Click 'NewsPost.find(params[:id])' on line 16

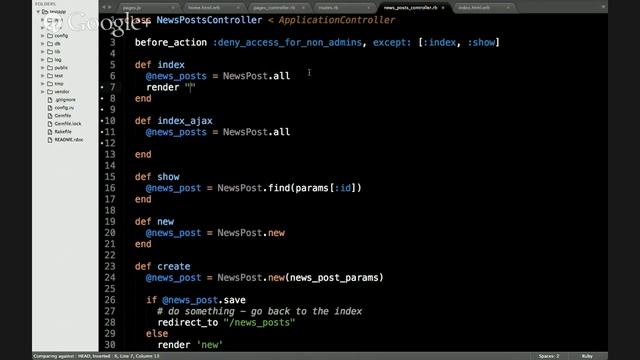pos(289,188)
